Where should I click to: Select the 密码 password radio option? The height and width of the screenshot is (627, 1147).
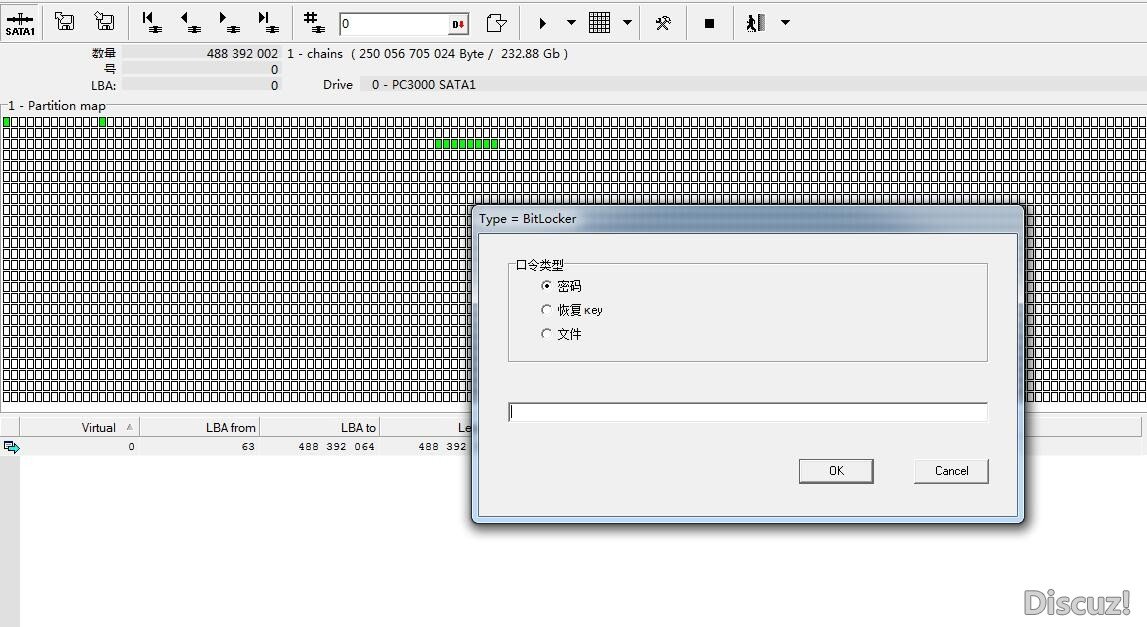coord(546,286)
